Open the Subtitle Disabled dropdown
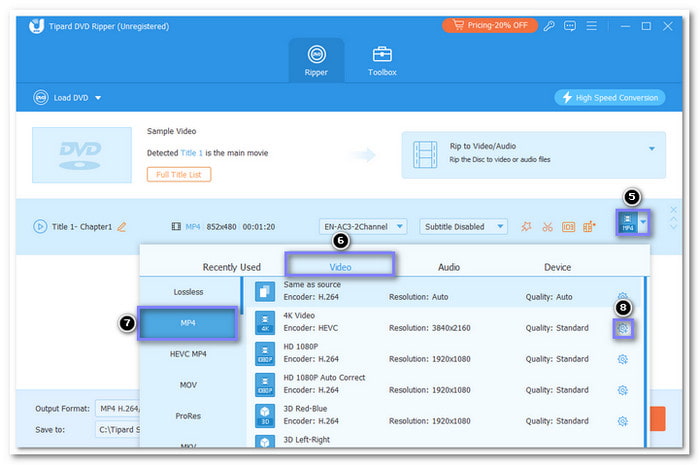The height and width of the screenshot is (465, 700). click(x=463, y=227)
